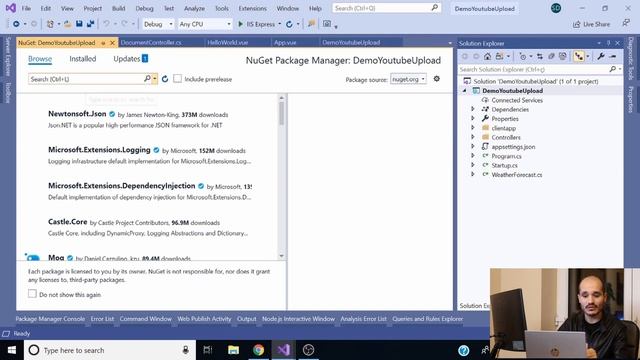
Task: Open NuGet settings gear icon
Action: point(437,79)
